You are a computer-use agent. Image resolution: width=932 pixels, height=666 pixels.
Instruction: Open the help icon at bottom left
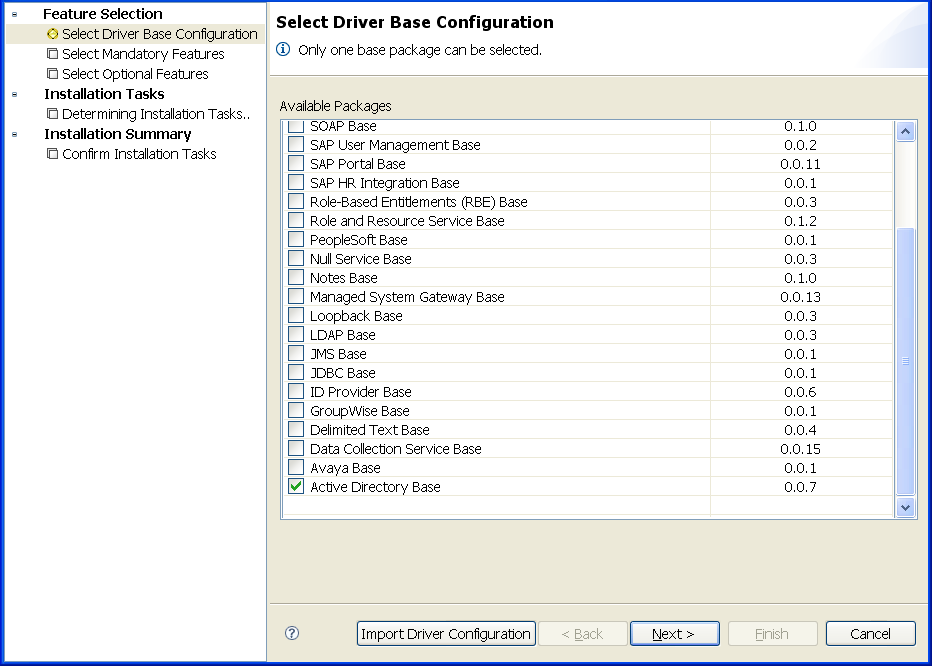tap(292, 633)
